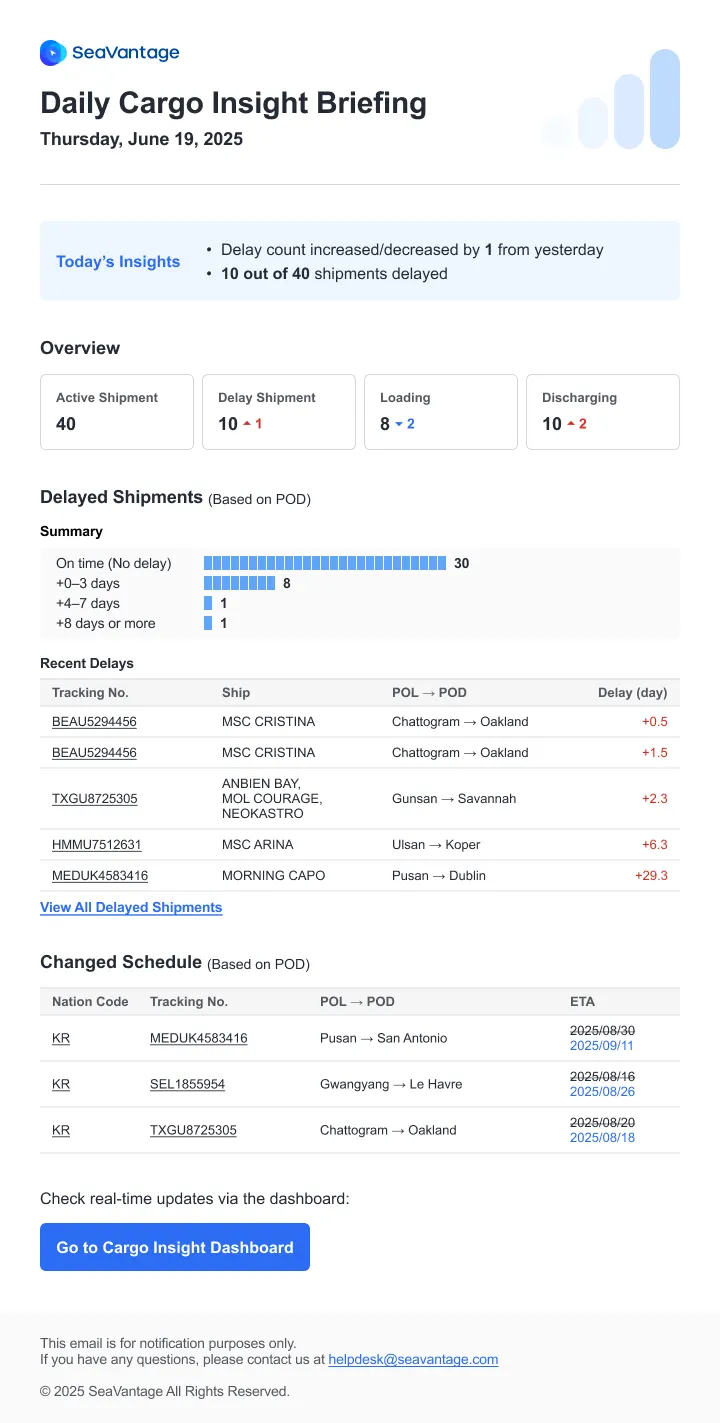Open the View All Delayed Shipments link

click(131, 908)
